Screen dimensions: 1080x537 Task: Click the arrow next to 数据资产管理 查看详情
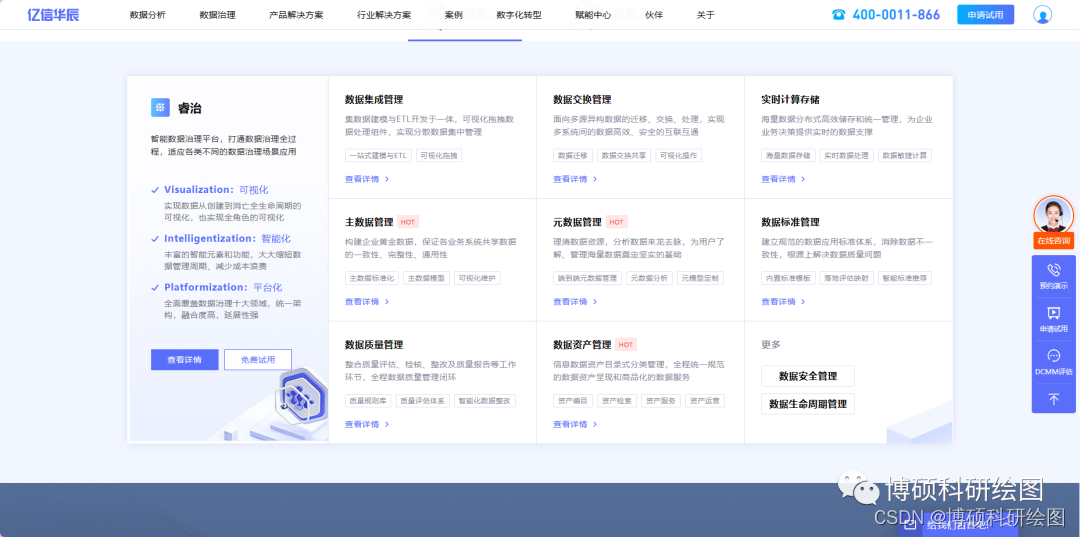[595, 424]
